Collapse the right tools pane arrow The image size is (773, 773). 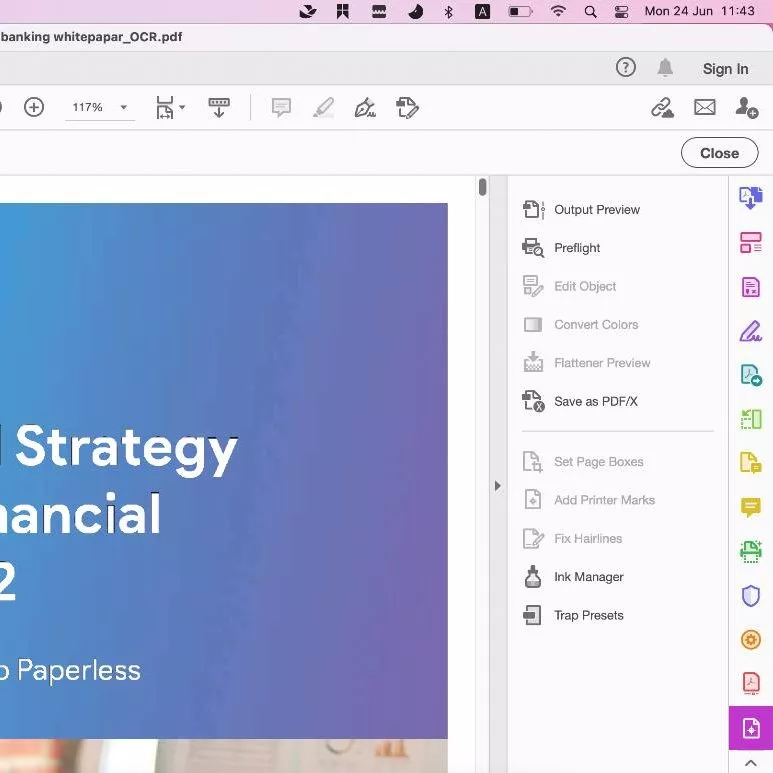(x=497, y=486)
